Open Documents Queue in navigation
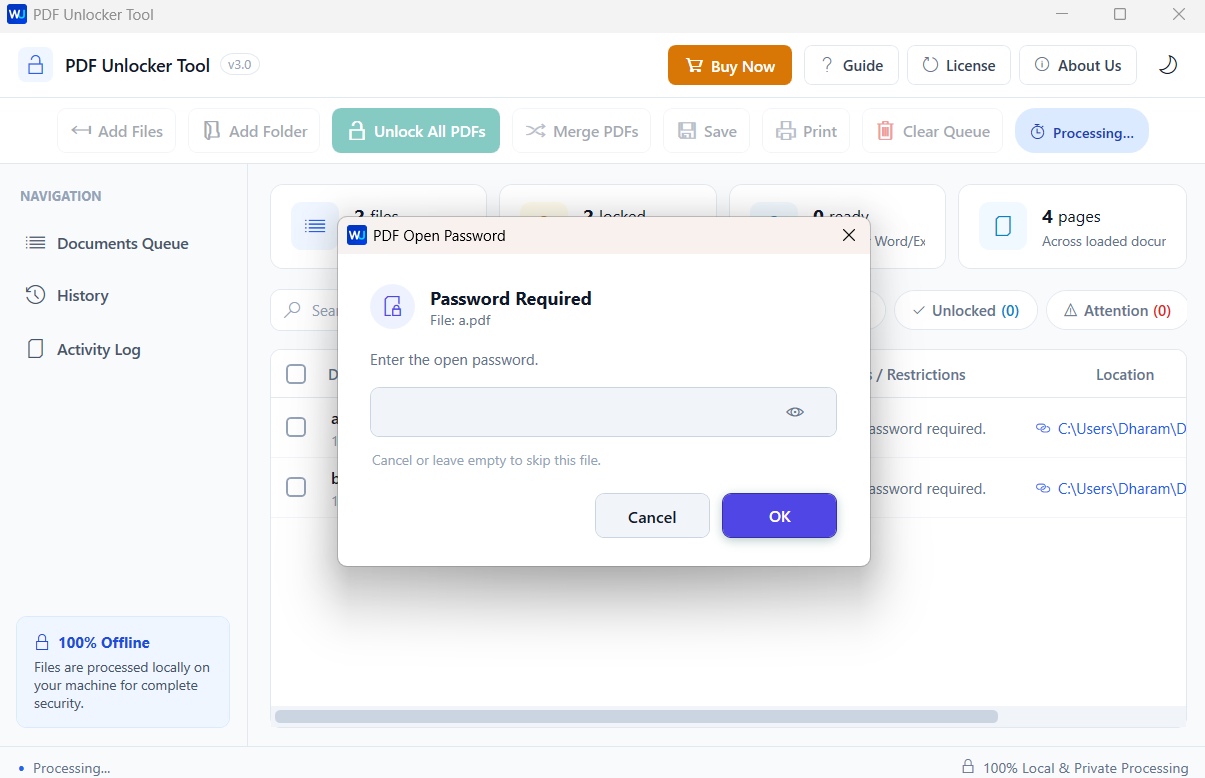Viewport: 1205px width, 778px height. point(123,243)
